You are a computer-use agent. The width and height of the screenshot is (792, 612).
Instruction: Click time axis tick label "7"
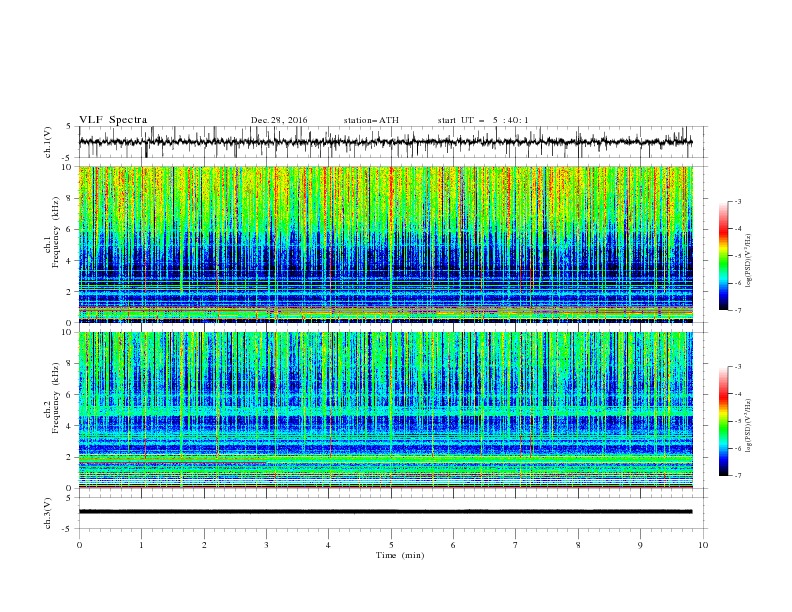516,545
